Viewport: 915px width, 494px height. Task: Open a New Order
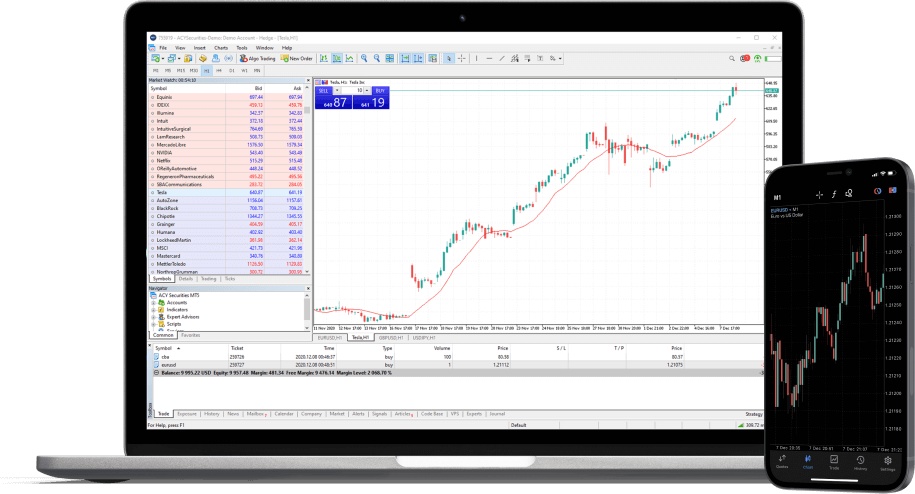(296, 58)
